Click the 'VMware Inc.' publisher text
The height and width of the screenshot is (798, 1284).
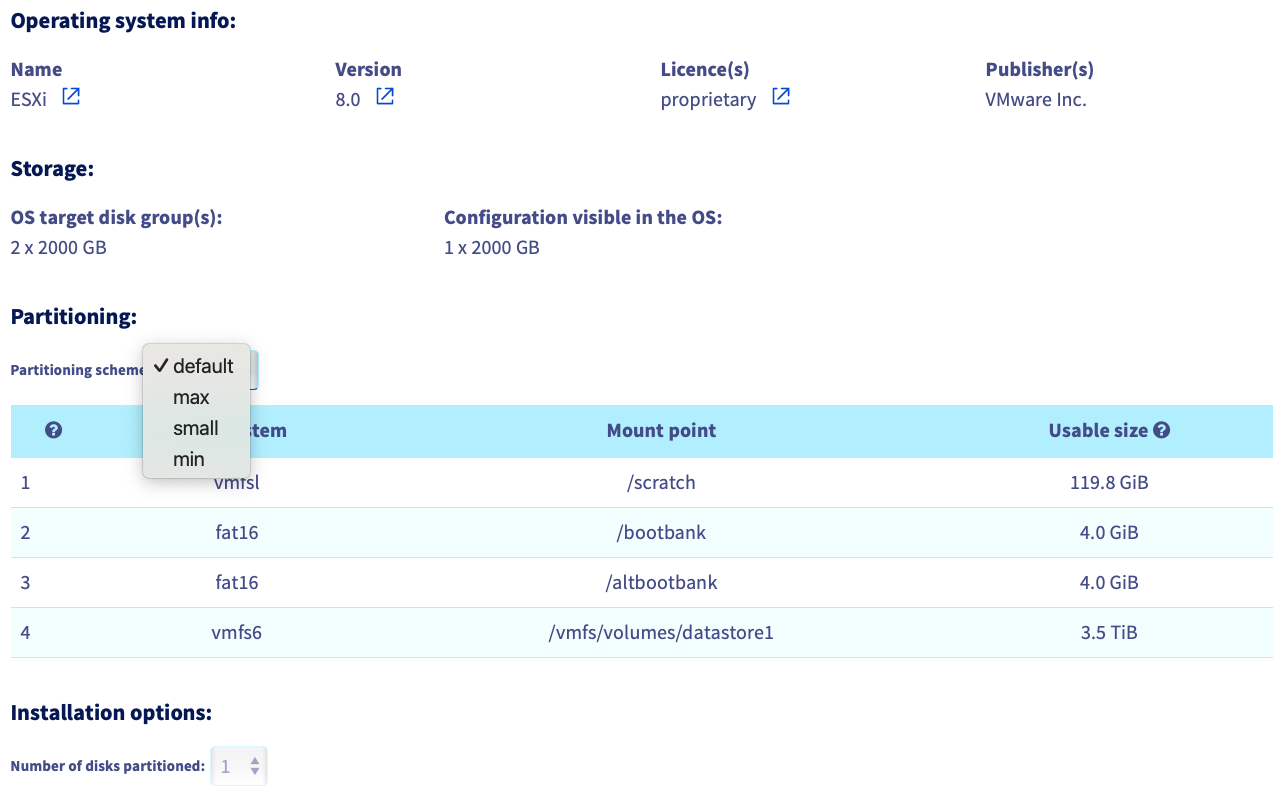pos(1036,100)
